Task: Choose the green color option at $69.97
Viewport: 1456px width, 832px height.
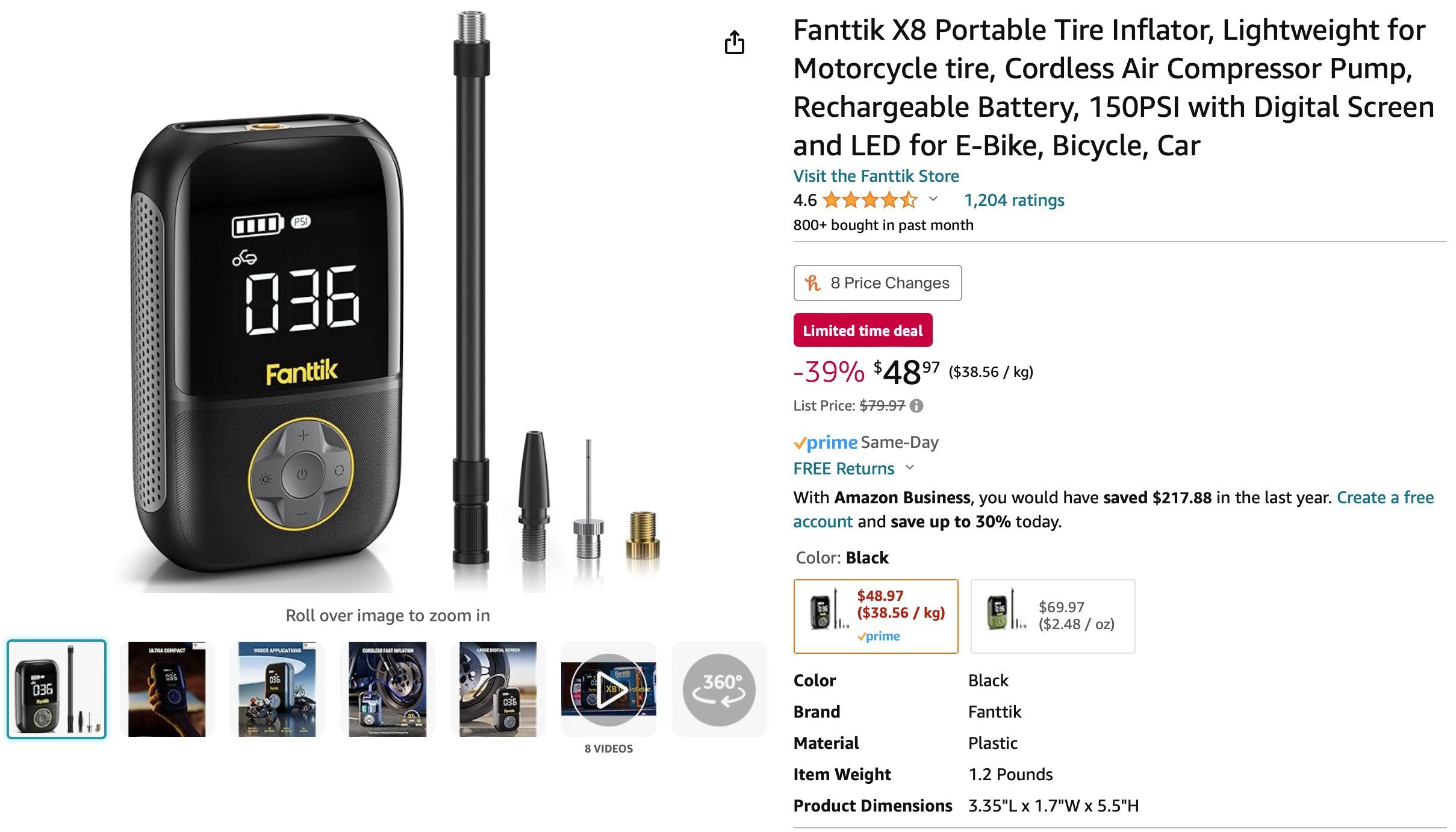Action: tap(1053, 616)
